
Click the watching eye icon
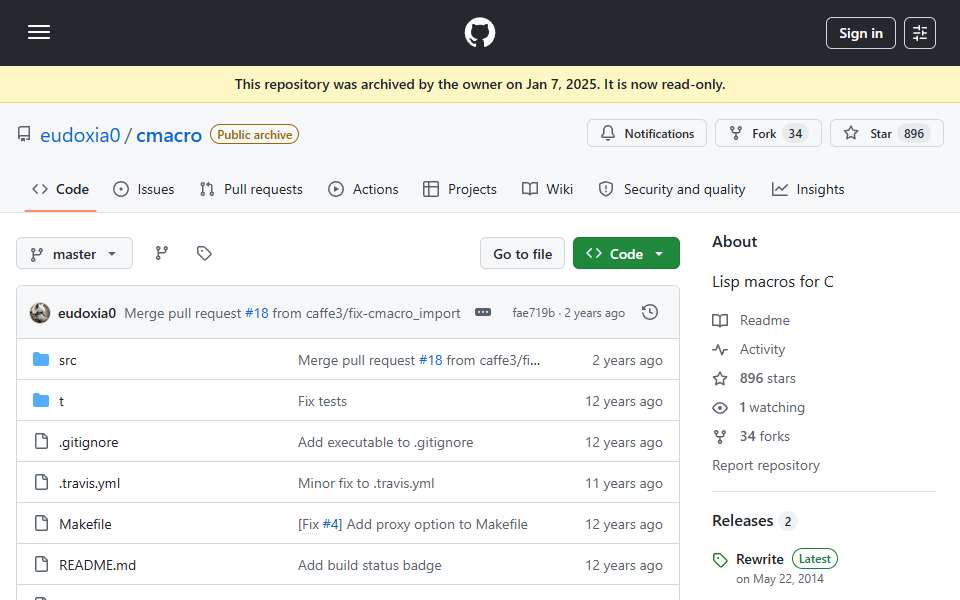(x=720, y=408)
